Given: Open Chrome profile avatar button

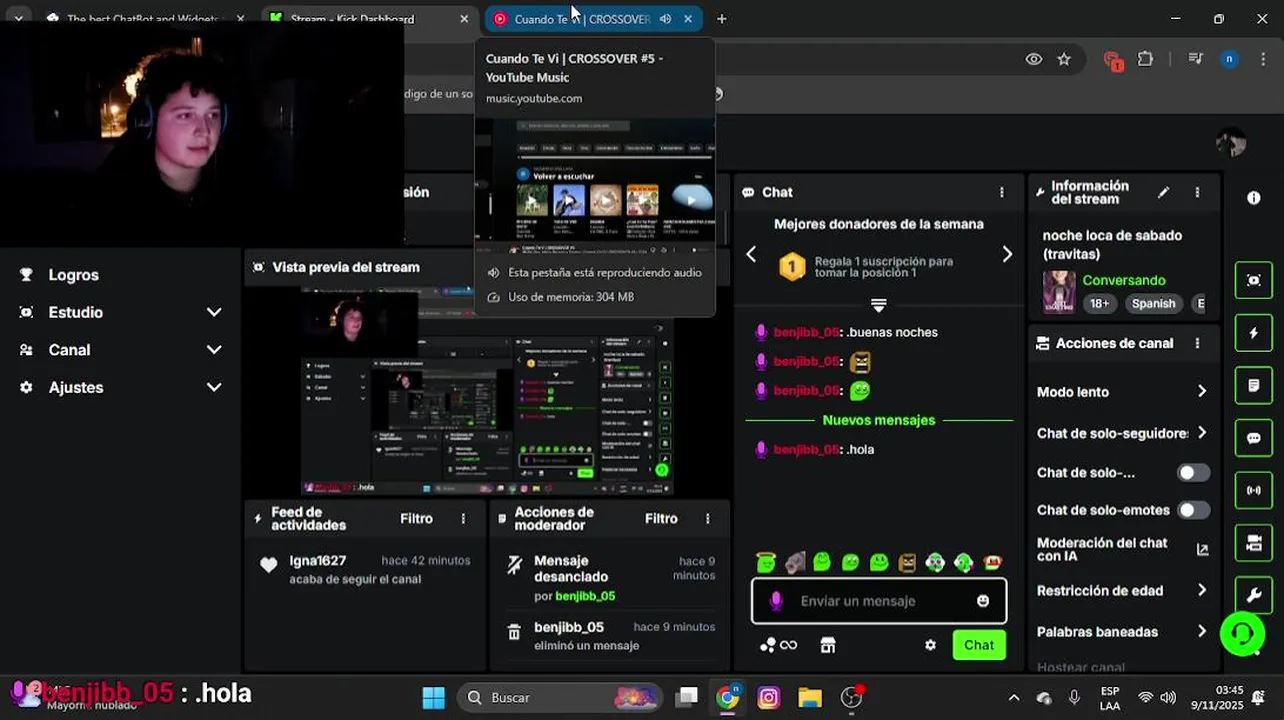Looking at the screenshot, I should (x=1229, y=59).
